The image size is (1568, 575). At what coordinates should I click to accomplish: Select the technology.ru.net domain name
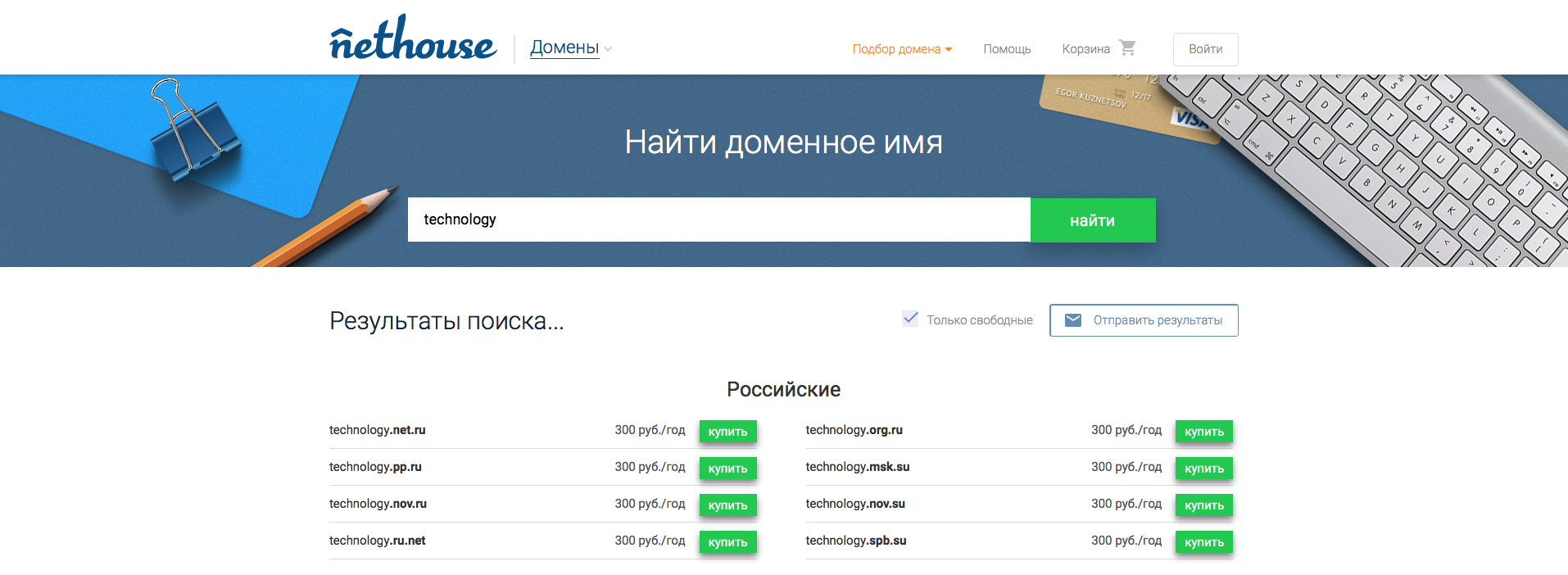point(378,541)
